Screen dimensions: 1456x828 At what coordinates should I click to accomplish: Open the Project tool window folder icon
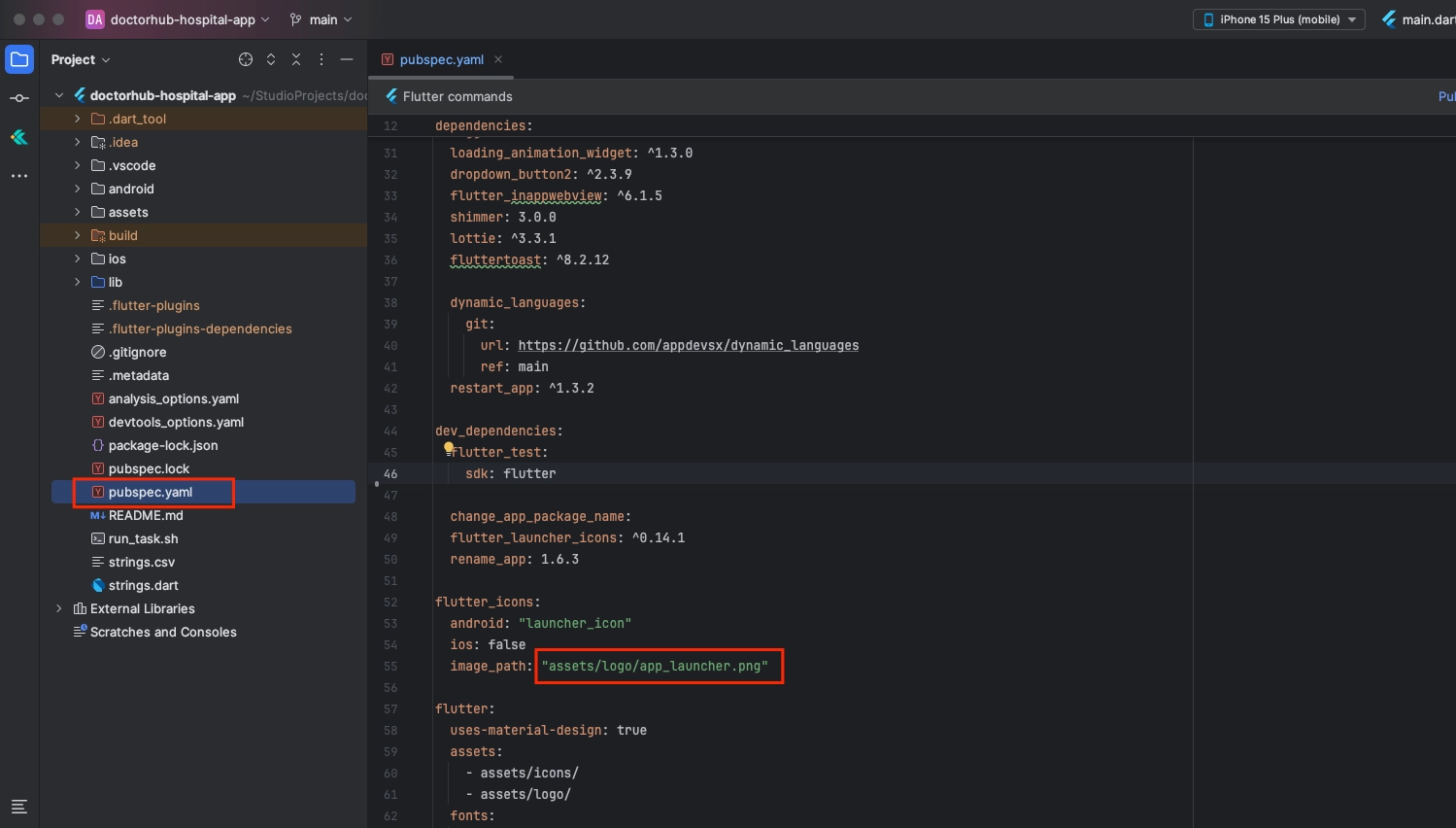(19, 59)
